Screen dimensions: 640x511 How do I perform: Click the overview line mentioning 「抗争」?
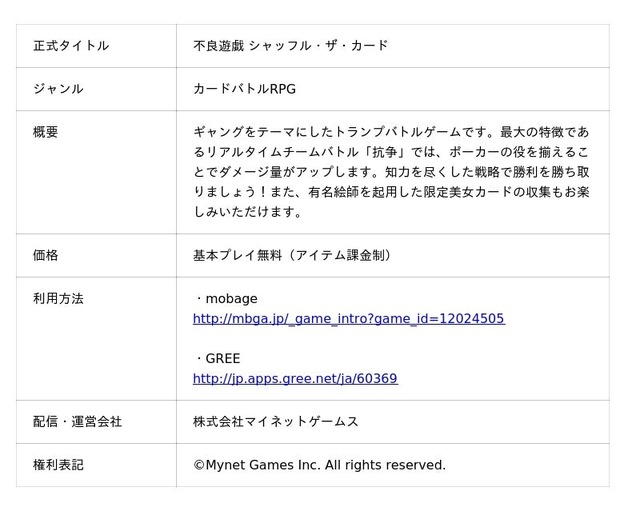pos(391,152)
